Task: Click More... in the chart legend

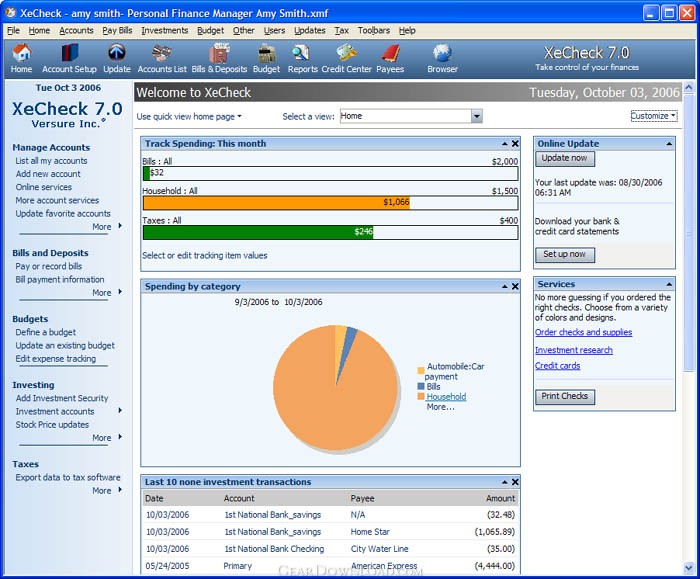Action: coord(440,407)
